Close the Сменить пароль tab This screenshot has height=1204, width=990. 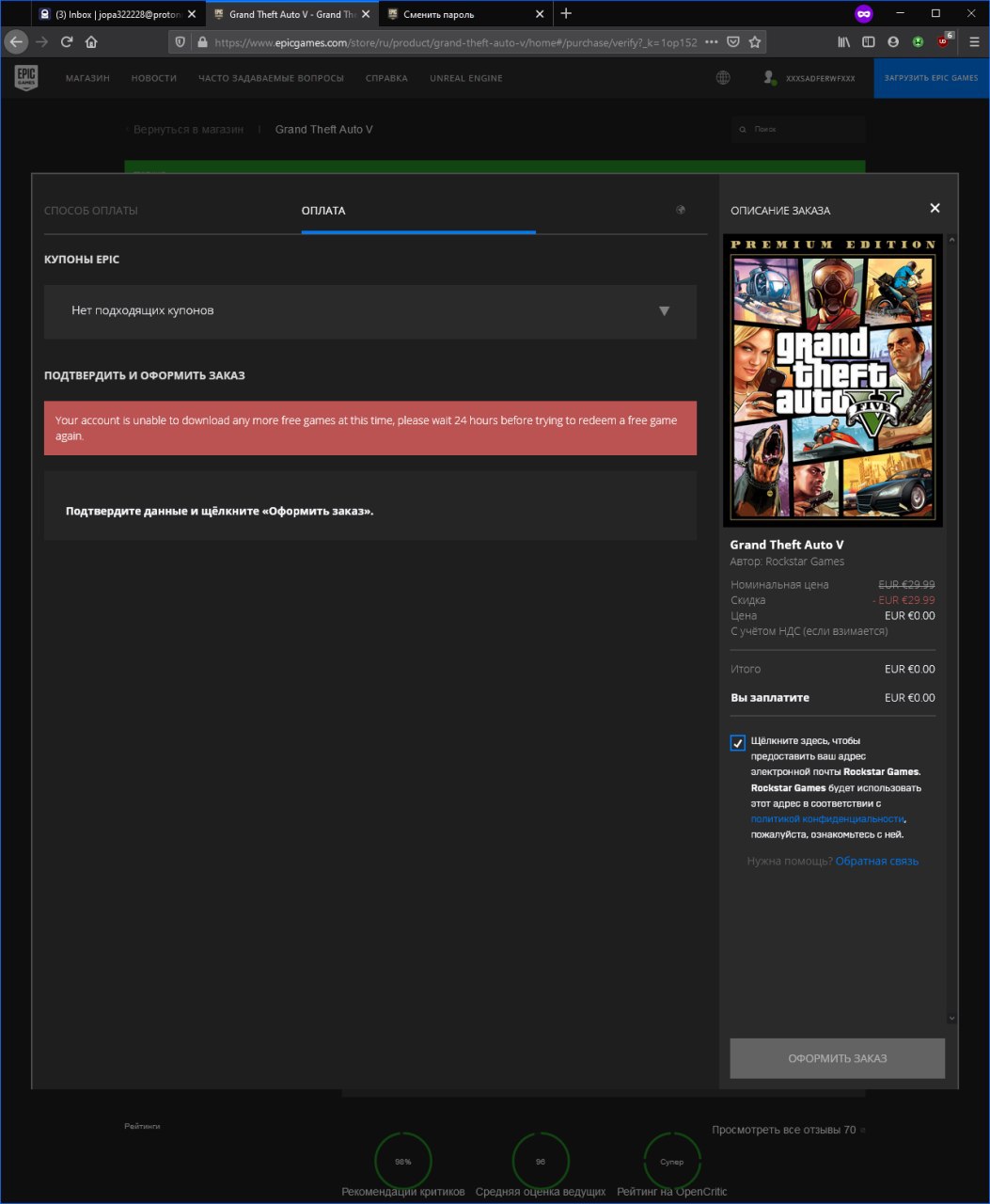(540, 14)
